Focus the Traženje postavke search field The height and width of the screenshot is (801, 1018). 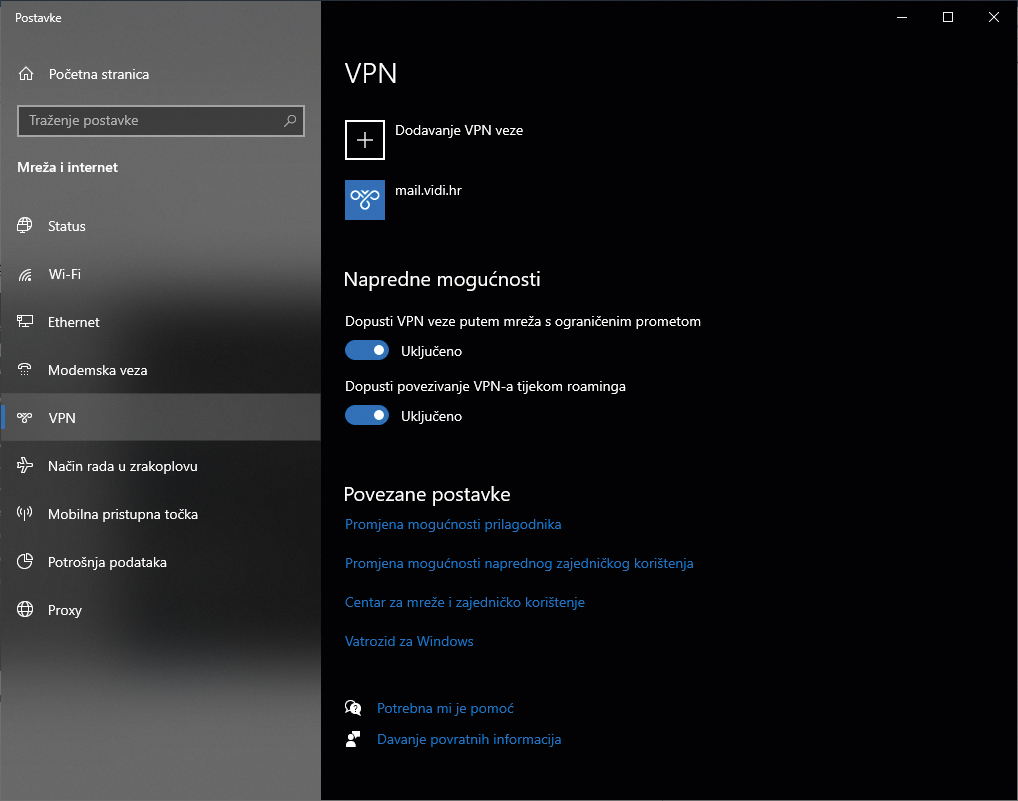click(150, 121)
